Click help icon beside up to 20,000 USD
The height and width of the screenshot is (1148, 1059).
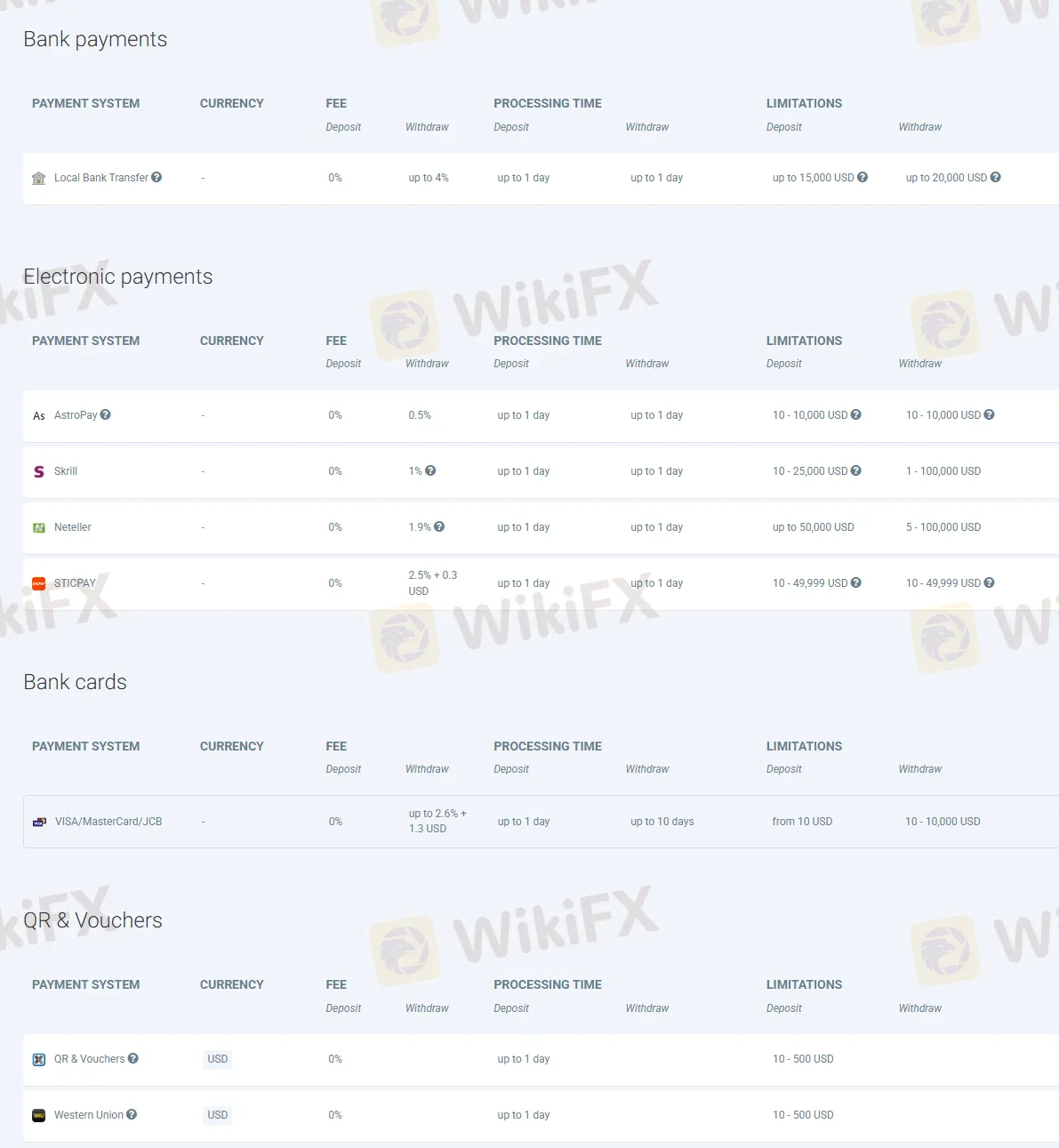[996, 177]
